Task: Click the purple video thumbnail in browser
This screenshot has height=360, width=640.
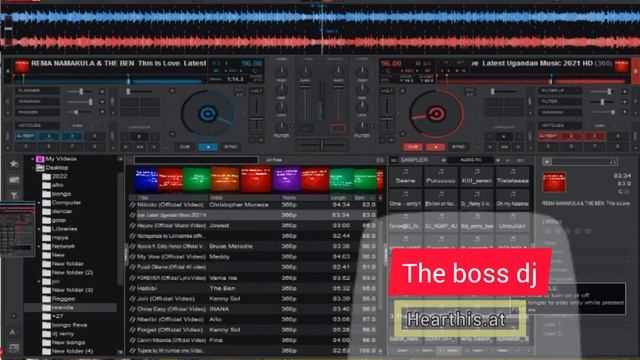Action: coord(286,180)
